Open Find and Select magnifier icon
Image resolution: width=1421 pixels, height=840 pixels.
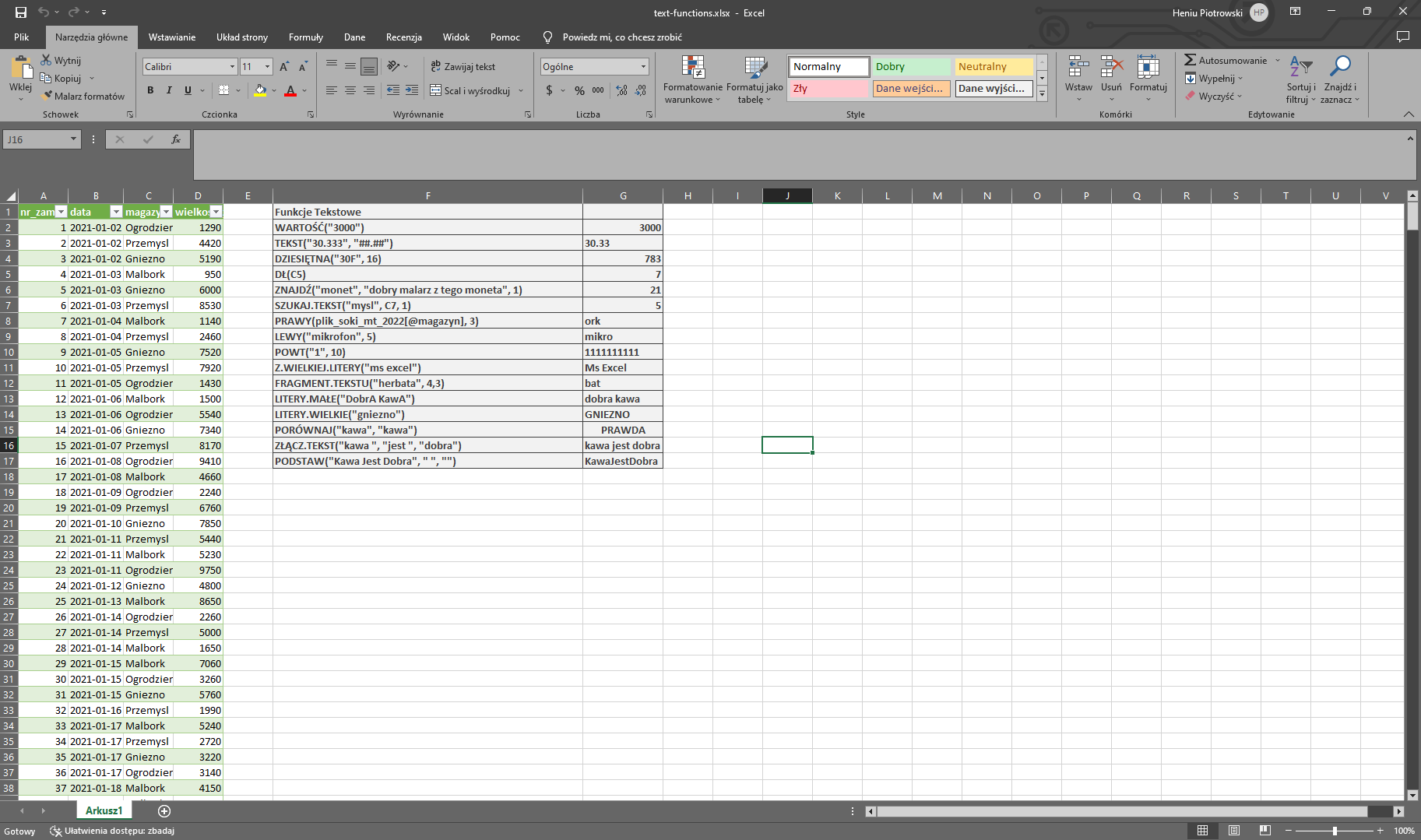tap(1339, 67)
